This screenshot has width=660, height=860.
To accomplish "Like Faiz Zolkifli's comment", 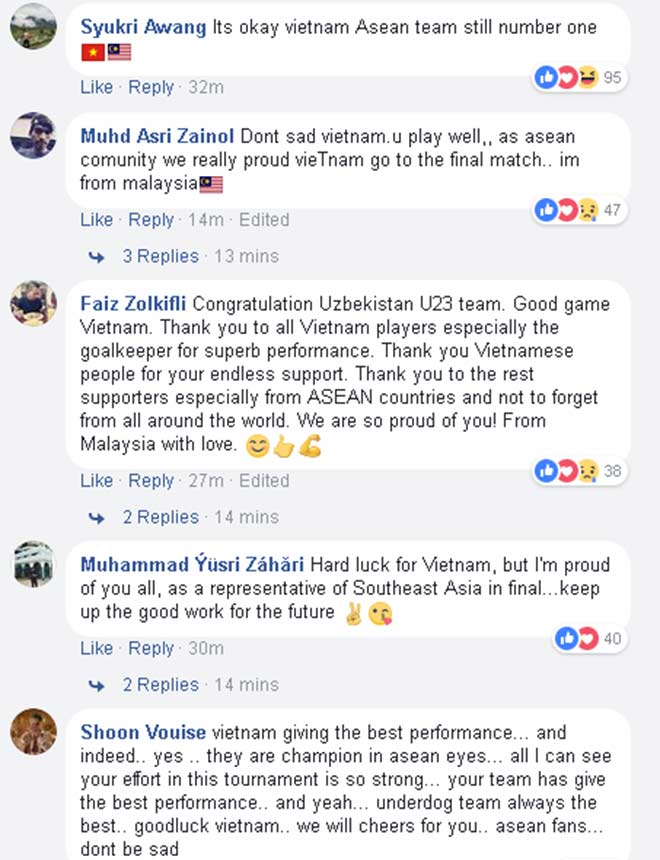I will 97,481.
